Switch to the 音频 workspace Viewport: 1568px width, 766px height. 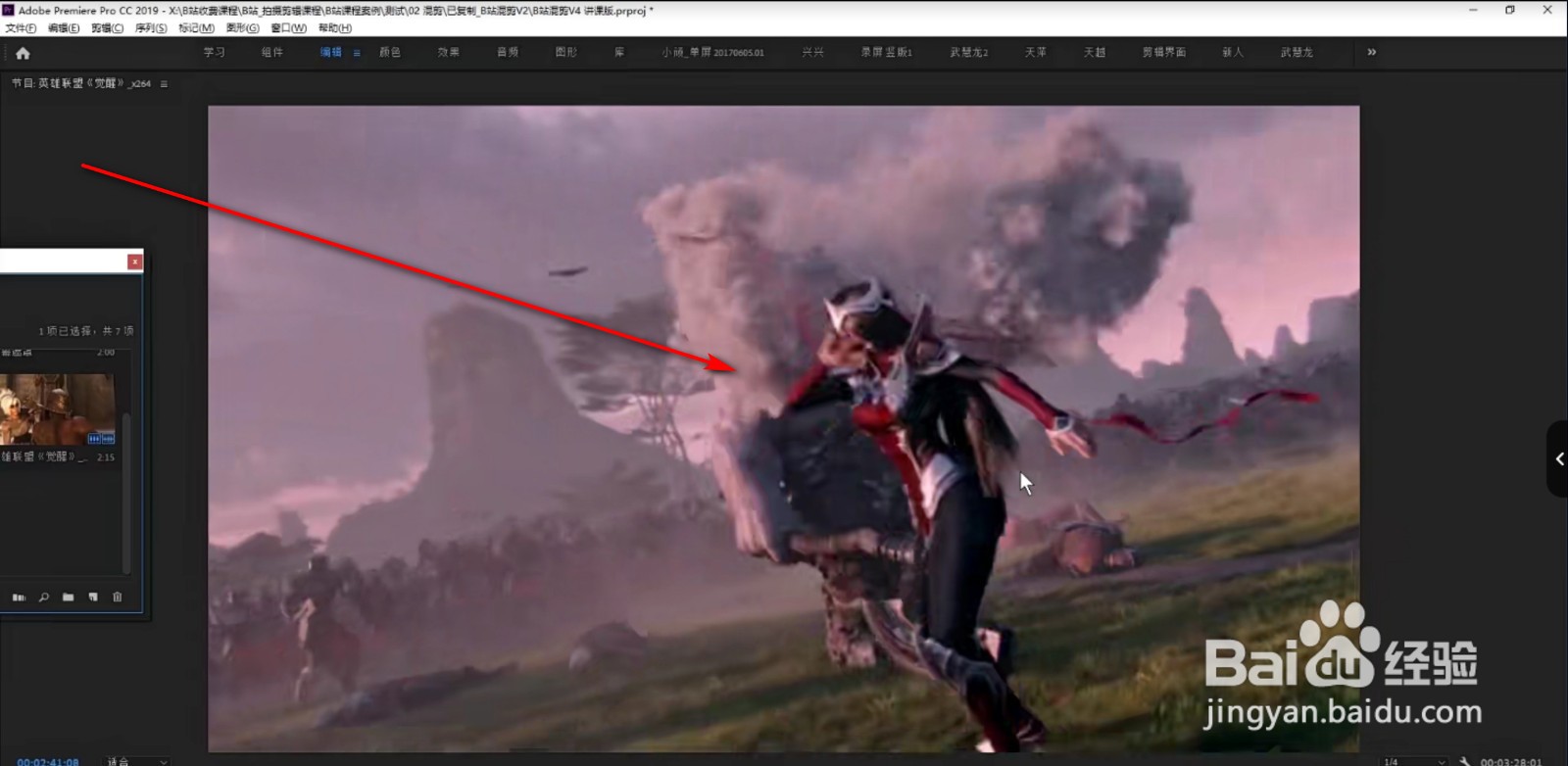(508, 53)
